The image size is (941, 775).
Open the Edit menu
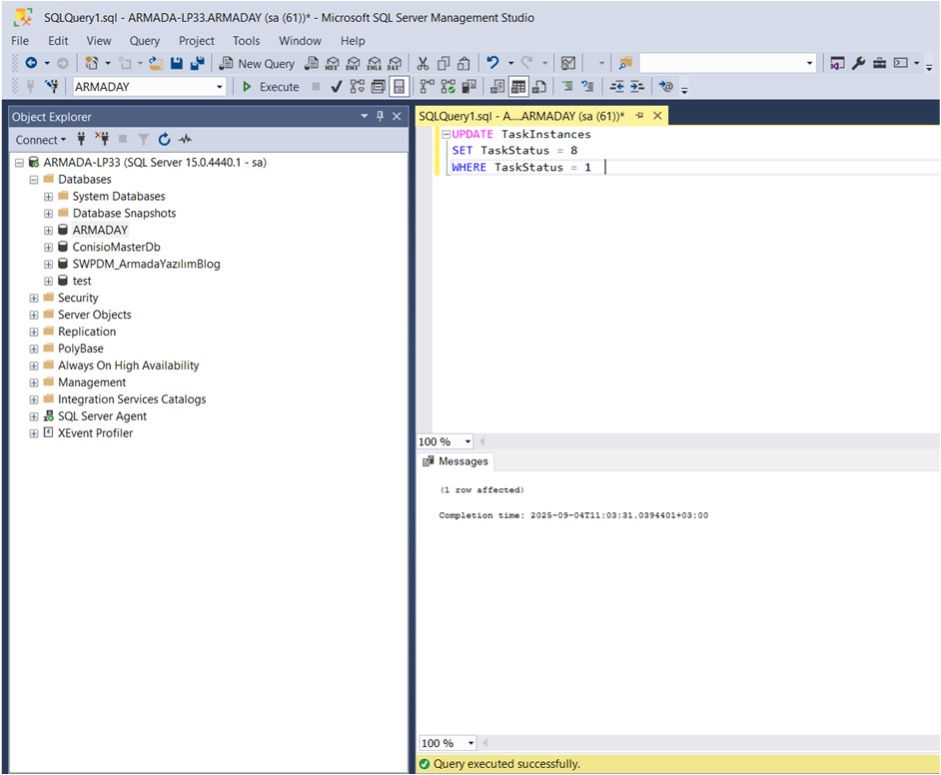(58, 41)
